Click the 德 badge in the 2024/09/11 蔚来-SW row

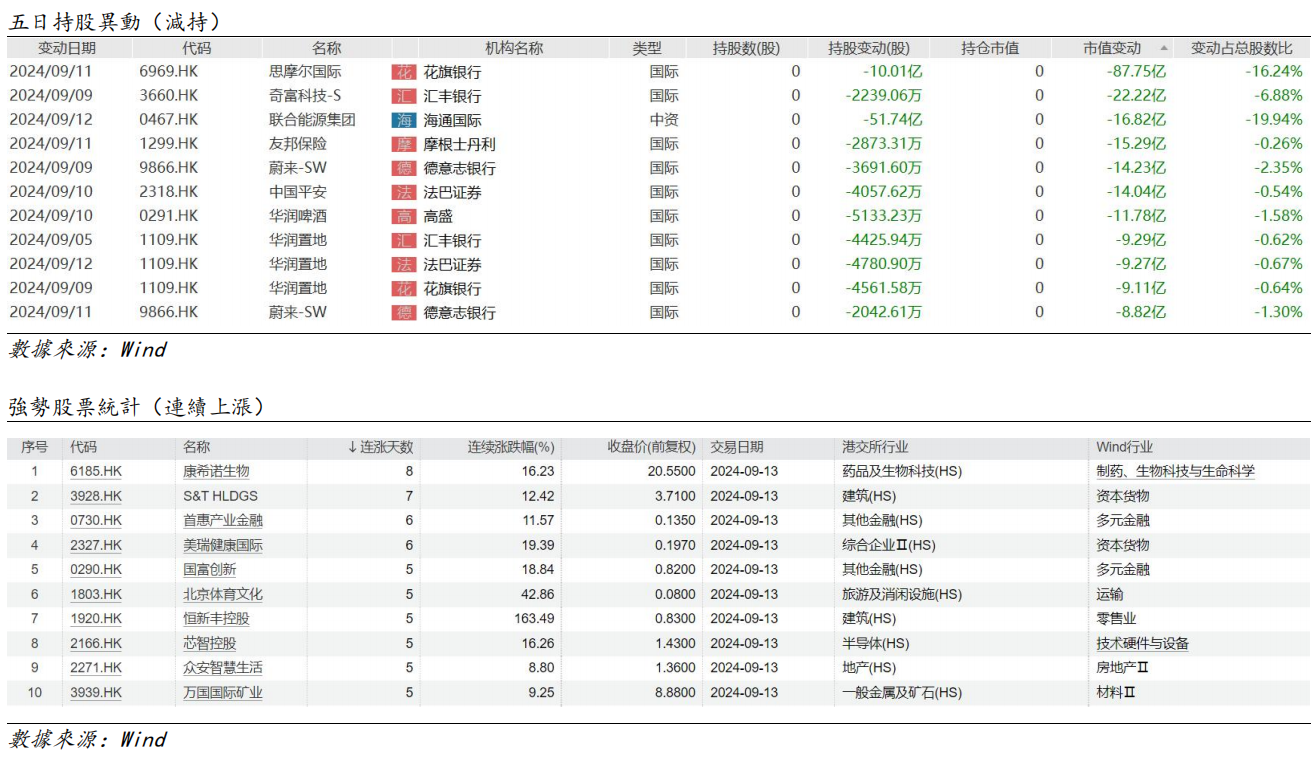click(x=404, y=312)
